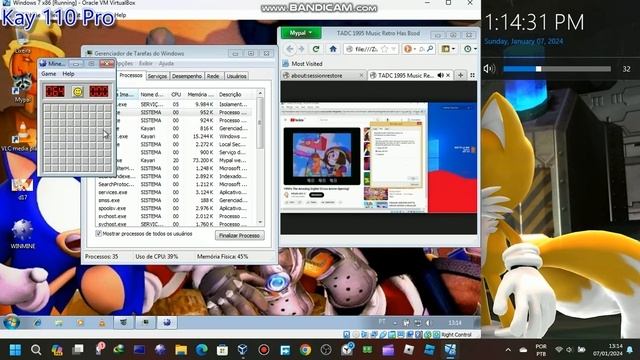The width and height of the screenshot is (640, 360).
Task: Select the Processos tab
Action: click(131, 76)
